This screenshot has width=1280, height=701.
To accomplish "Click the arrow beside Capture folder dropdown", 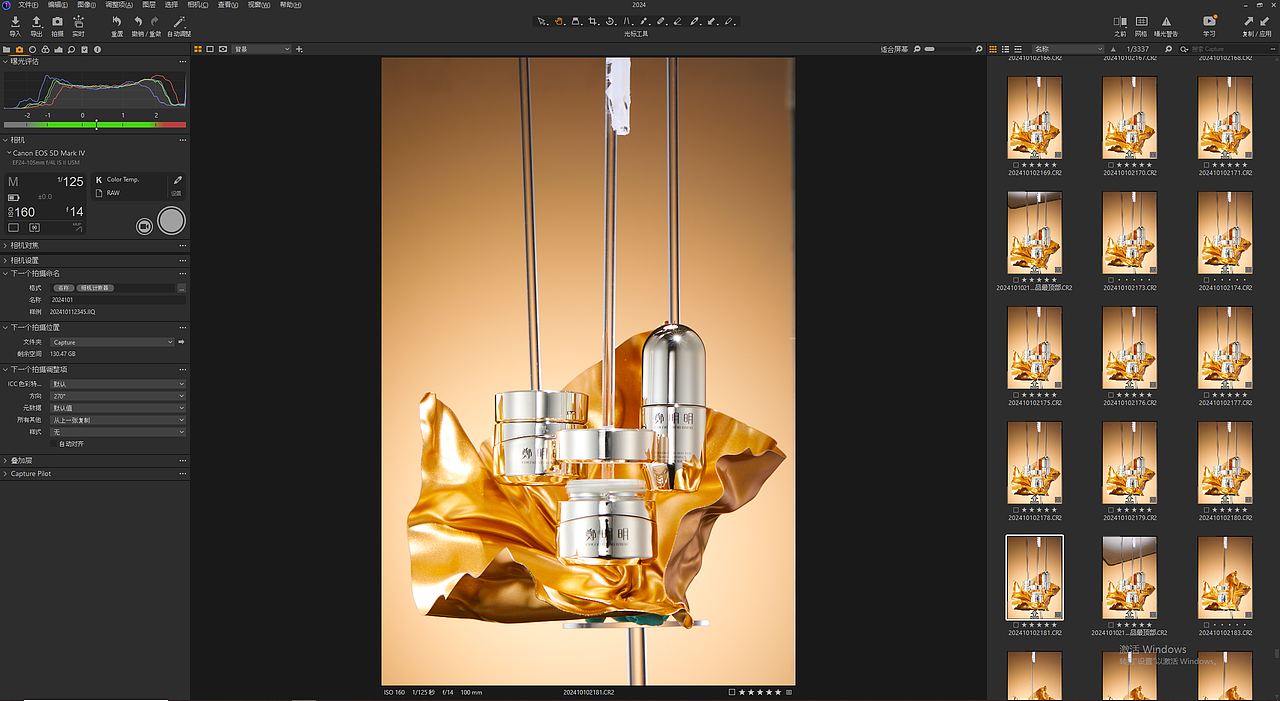I will click(x=181, y=342).
